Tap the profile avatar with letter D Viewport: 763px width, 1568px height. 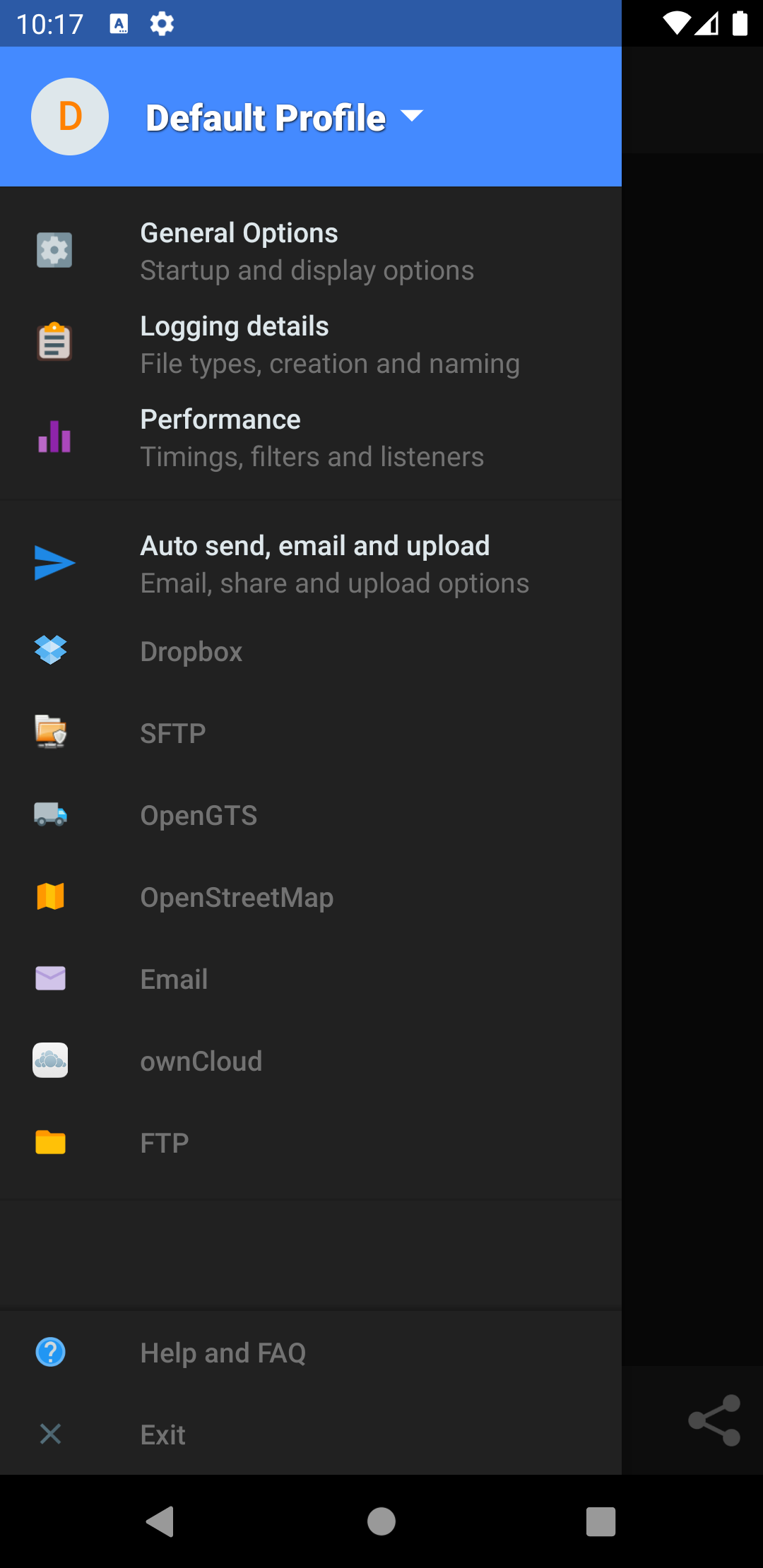tap(70, 117)
